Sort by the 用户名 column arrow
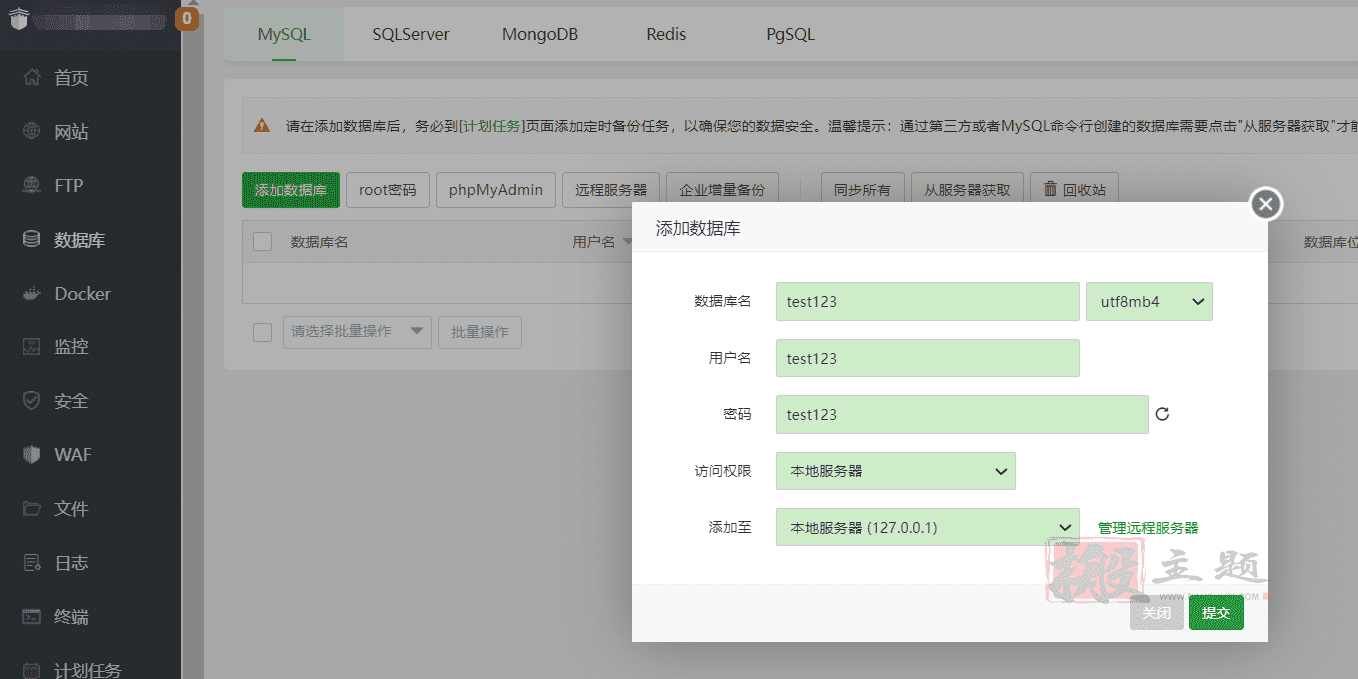 [628, 242]
